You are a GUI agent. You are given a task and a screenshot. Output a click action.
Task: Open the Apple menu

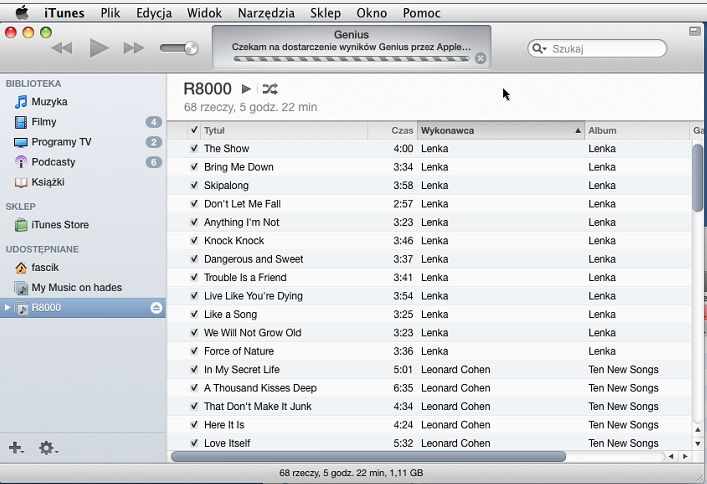22,13
